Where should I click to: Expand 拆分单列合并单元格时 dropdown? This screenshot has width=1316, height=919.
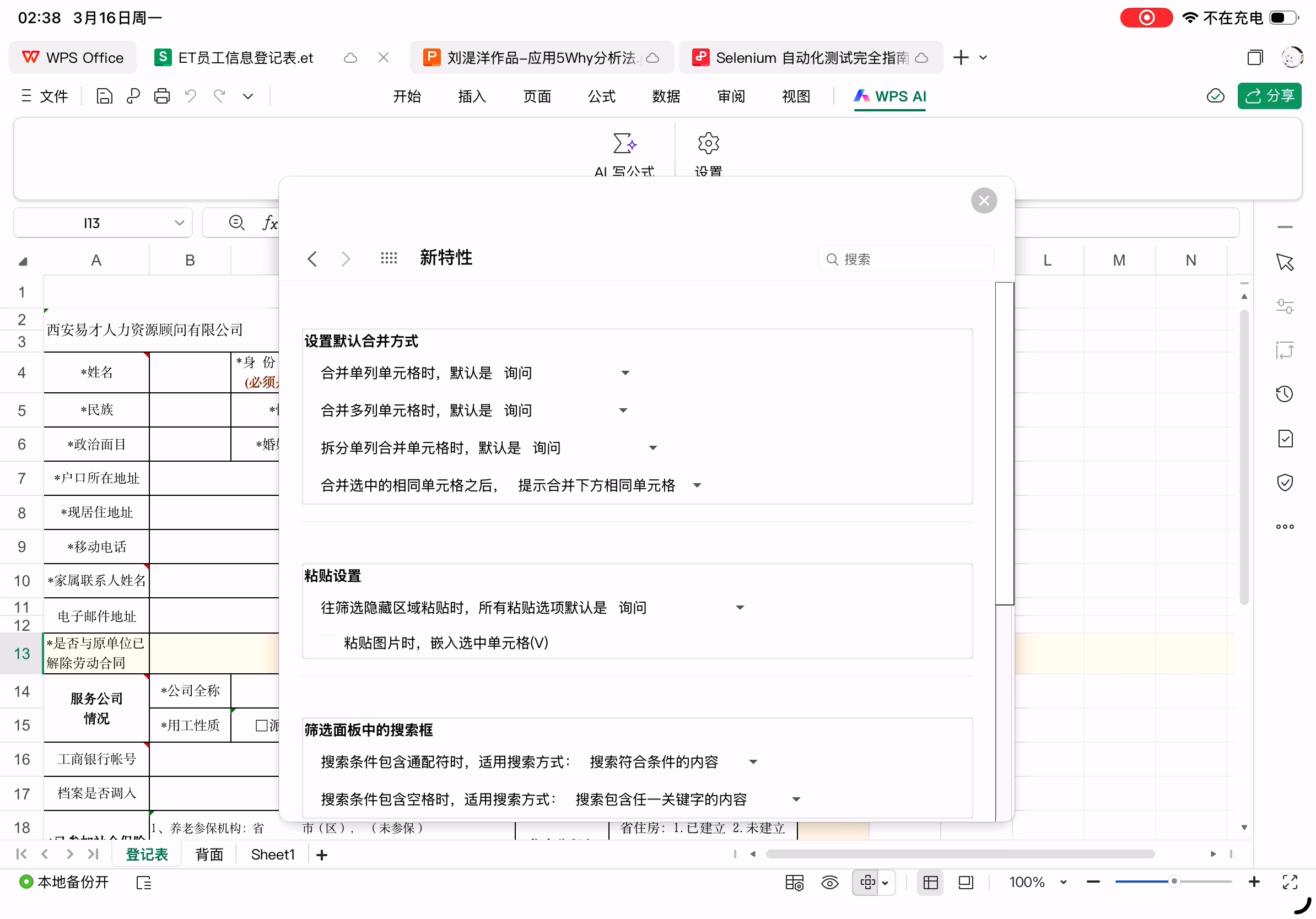click(x=652, y=448)
